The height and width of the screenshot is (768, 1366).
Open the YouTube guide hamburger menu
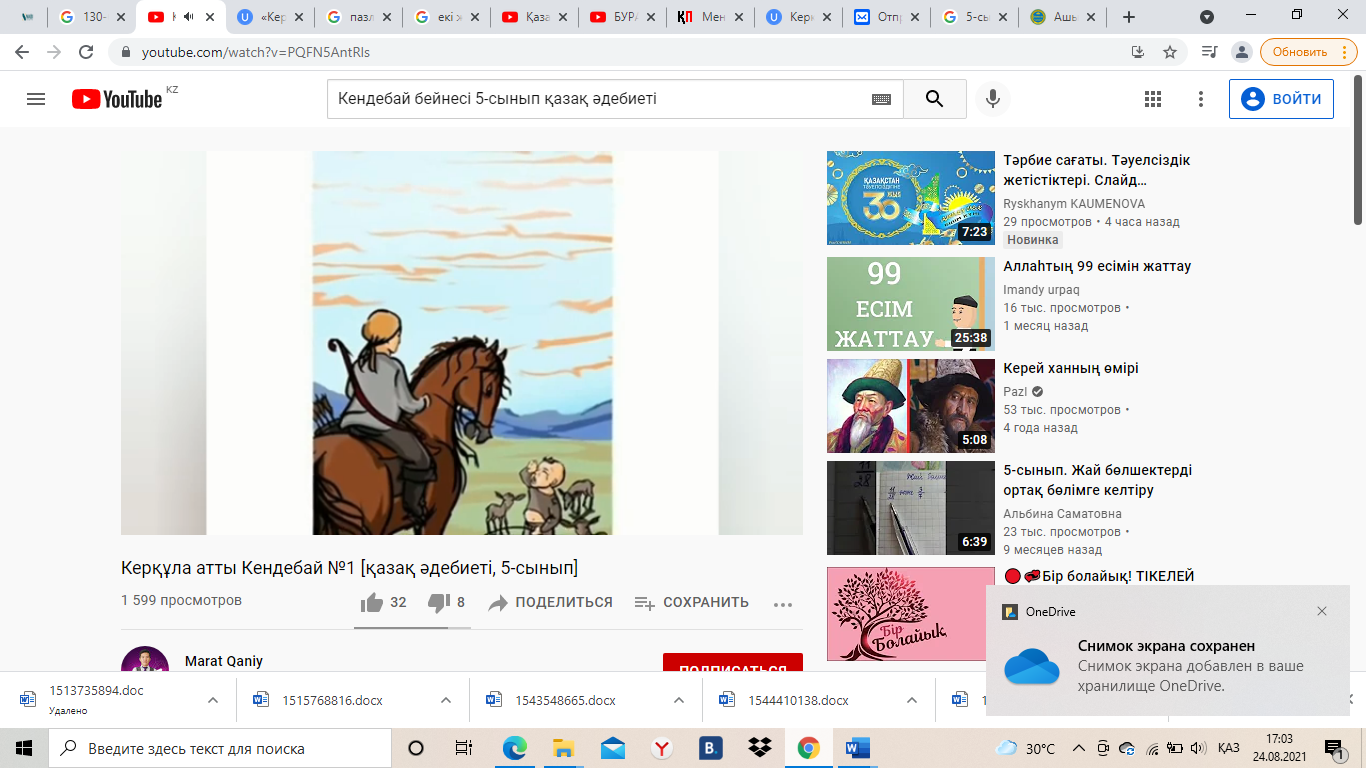pos(36,99)
